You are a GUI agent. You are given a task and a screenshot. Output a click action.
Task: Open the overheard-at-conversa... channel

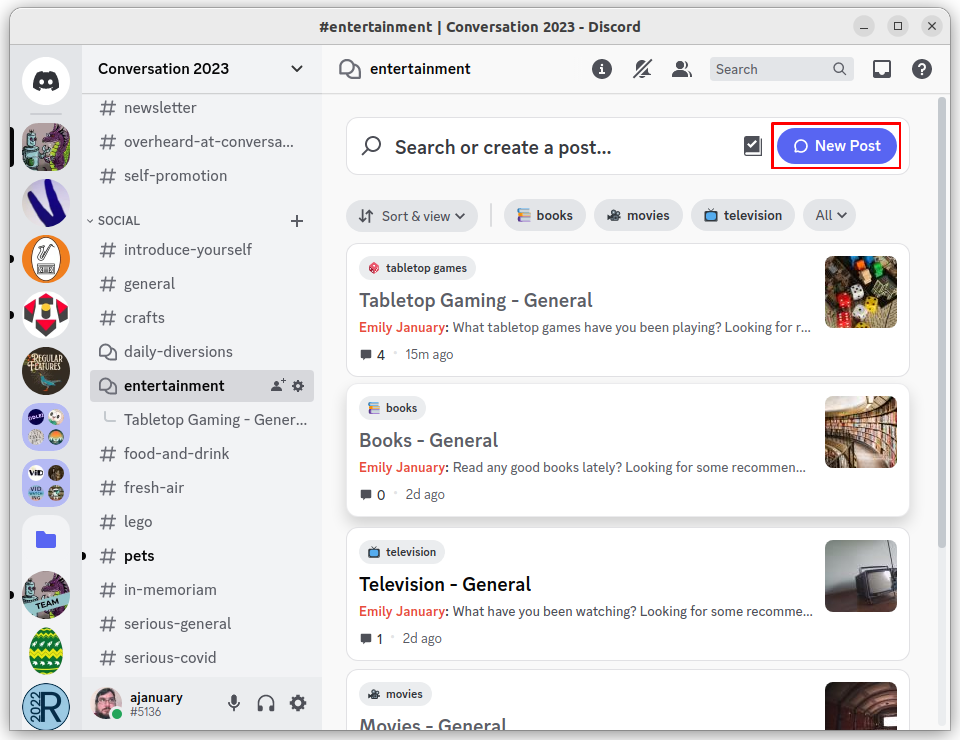coord(201,142)
